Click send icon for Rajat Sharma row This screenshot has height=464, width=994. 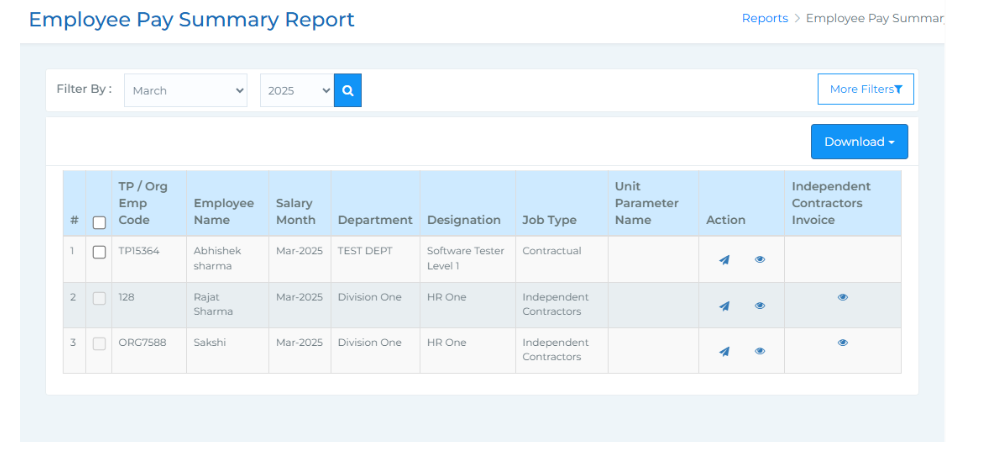click(724, 306)
